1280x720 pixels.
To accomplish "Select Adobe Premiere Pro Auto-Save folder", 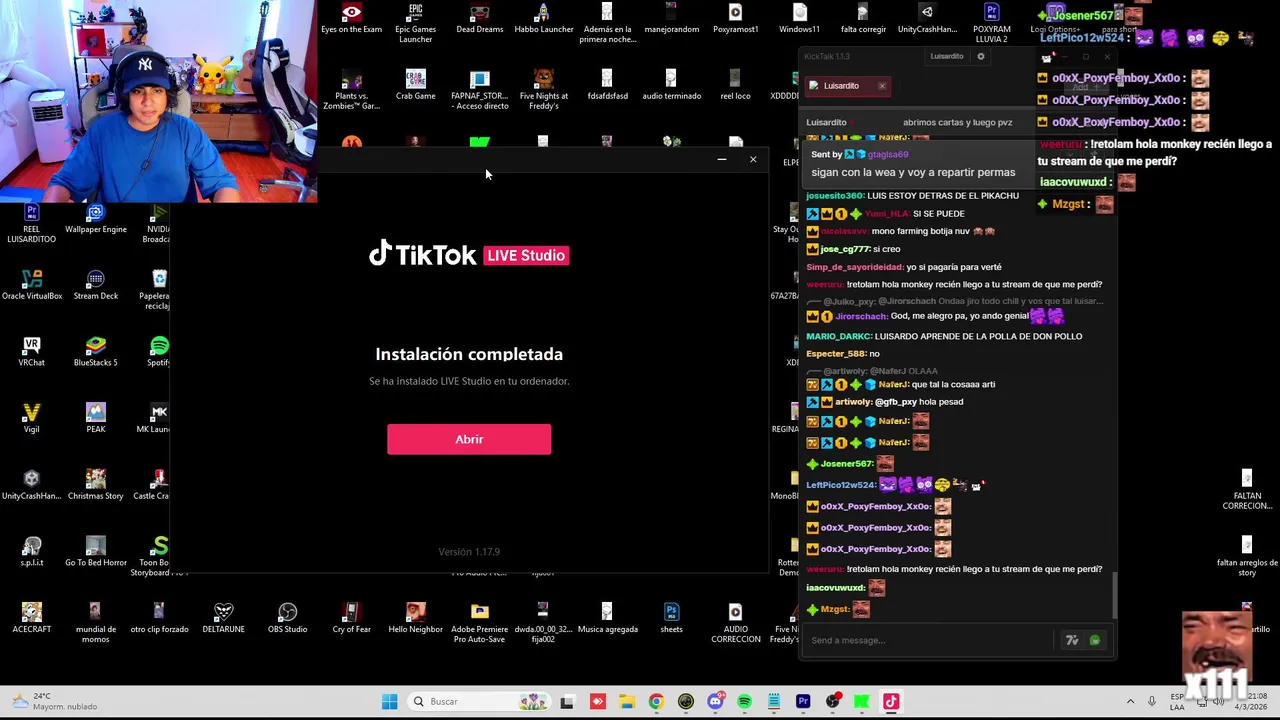I will [480, 623].
